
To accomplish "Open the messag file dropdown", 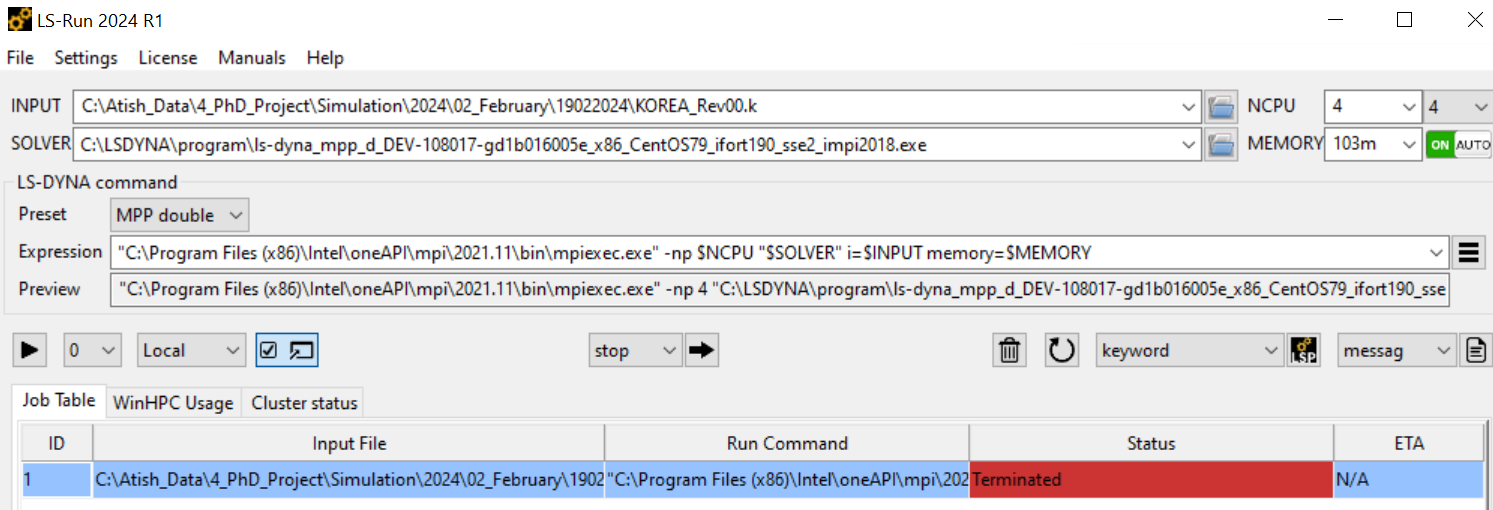I will [1397, 350].
